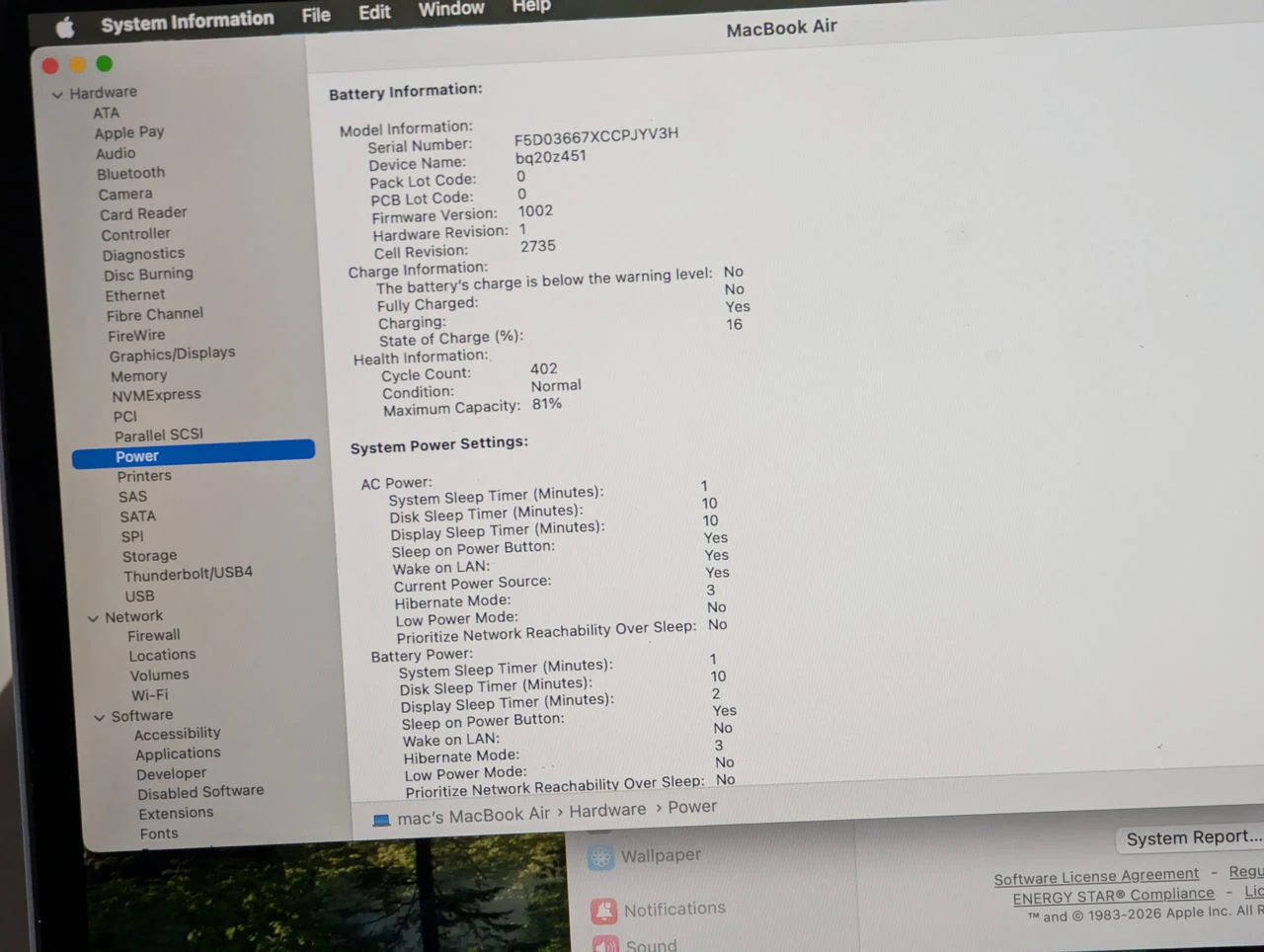This screenshot has width=1264, height=952.
Task: Open the System Information app menu
Action: [x=188, y=21]
